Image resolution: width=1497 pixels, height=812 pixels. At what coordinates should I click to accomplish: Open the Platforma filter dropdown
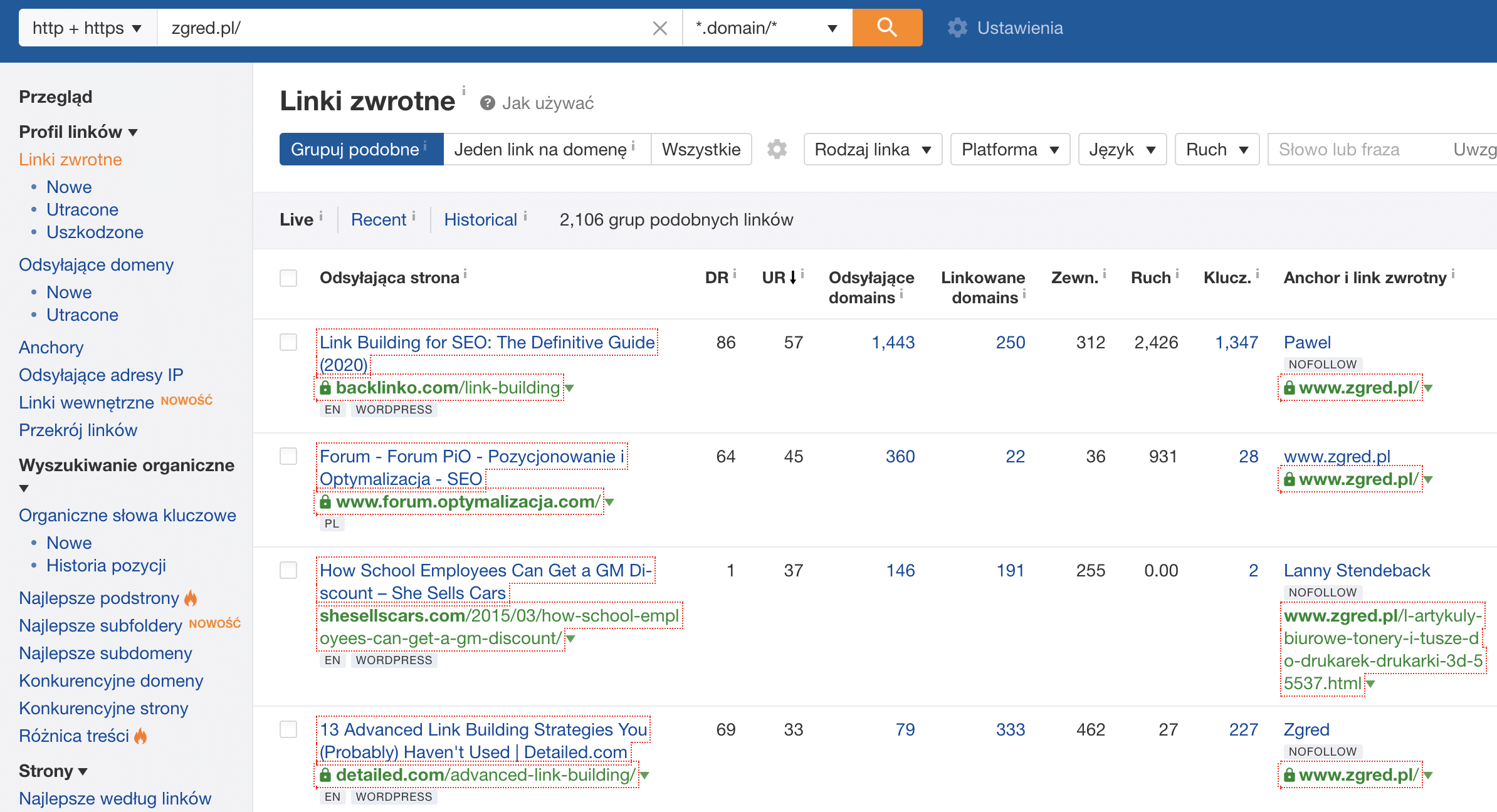point(1009,149)
